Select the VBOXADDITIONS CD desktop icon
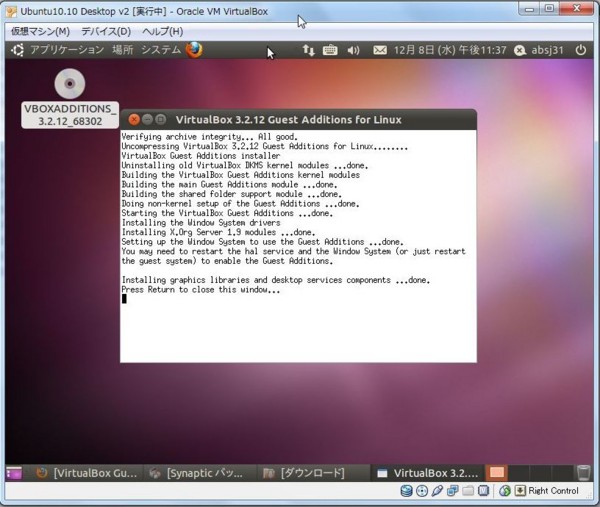 click(x=70, y=83)
